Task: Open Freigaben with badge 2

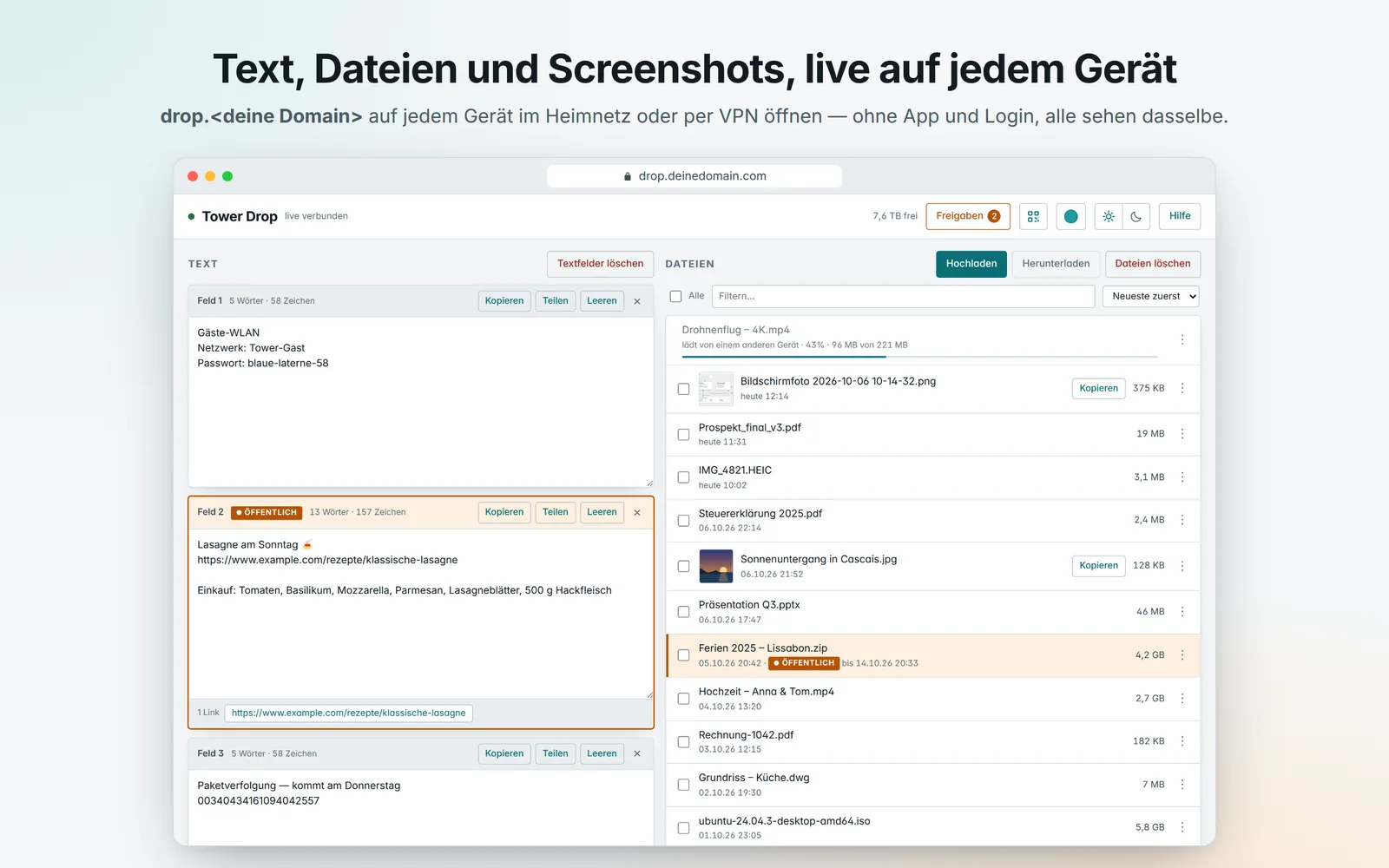Action: (968, 216)
